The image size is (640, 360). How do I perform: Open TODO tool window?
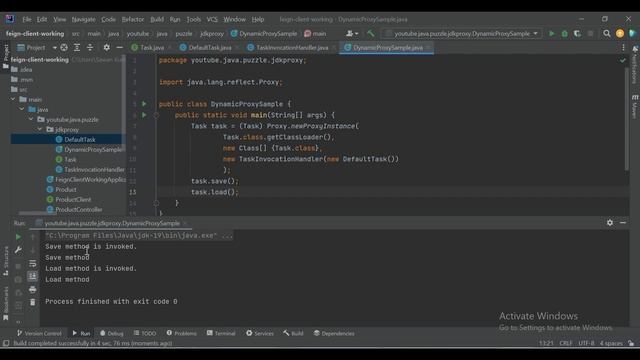[x=144, y=333]
